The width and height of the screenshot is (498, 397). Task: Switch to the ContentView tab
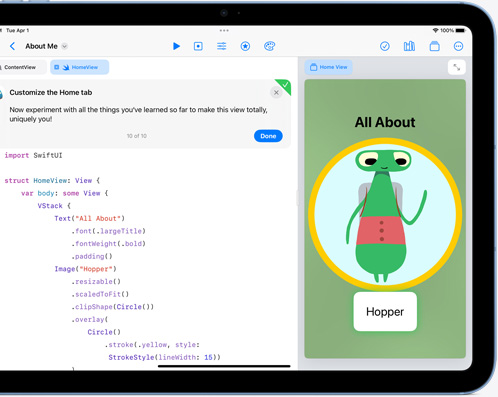pos(21,67)
